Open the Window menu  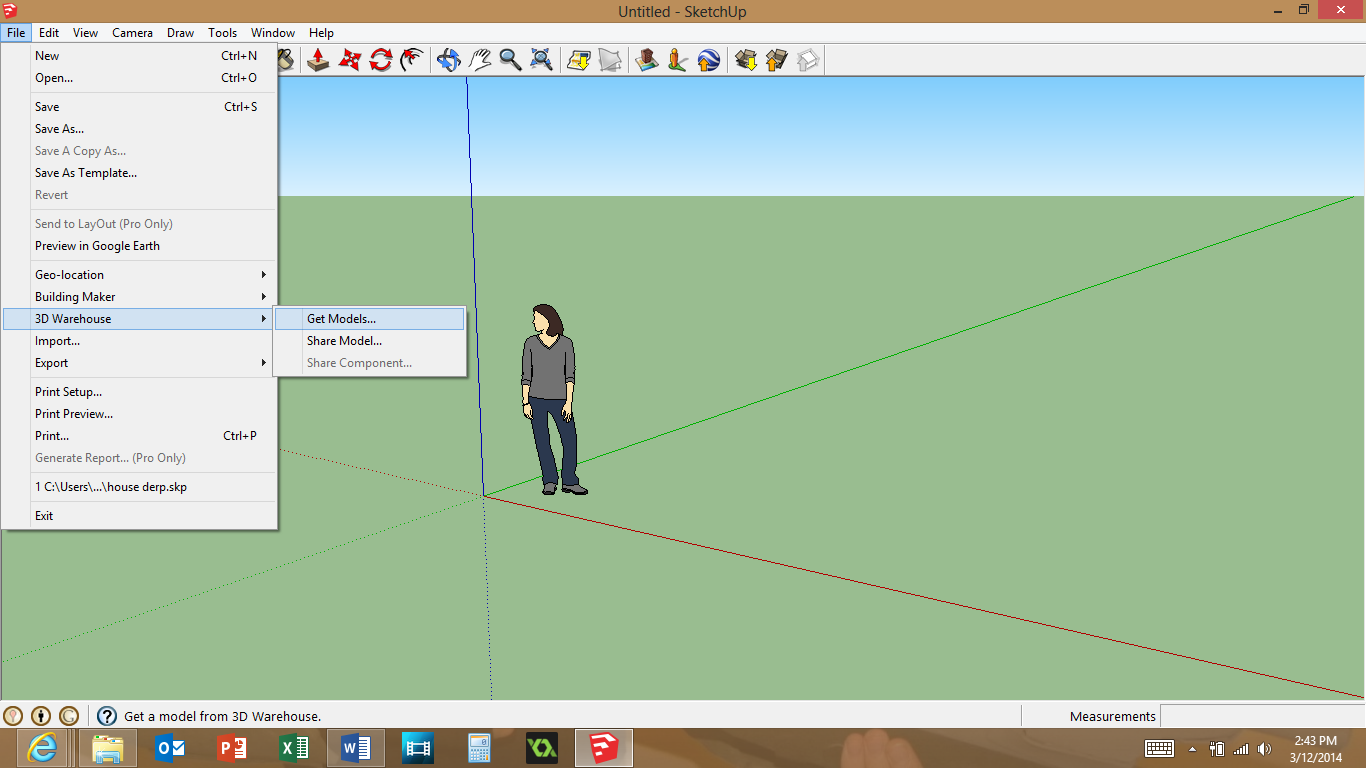coord(273,33)
